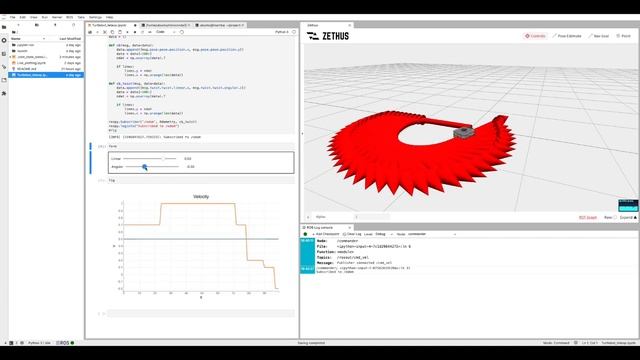Click the stop kernel square icon
Screen dimensions: 640x360
coord(135,32)
